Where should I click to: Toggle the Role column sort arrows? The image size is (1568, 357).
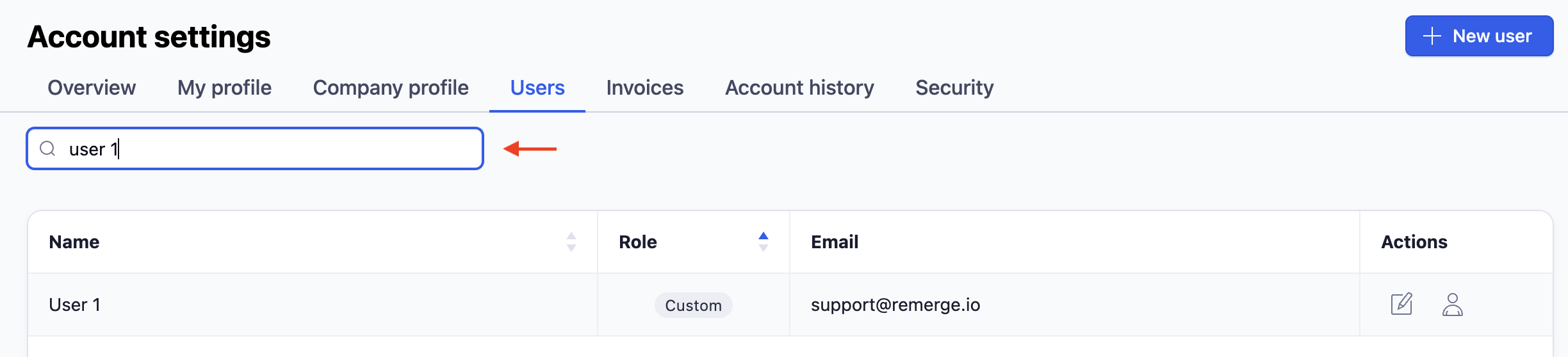[x=764, y=242]
